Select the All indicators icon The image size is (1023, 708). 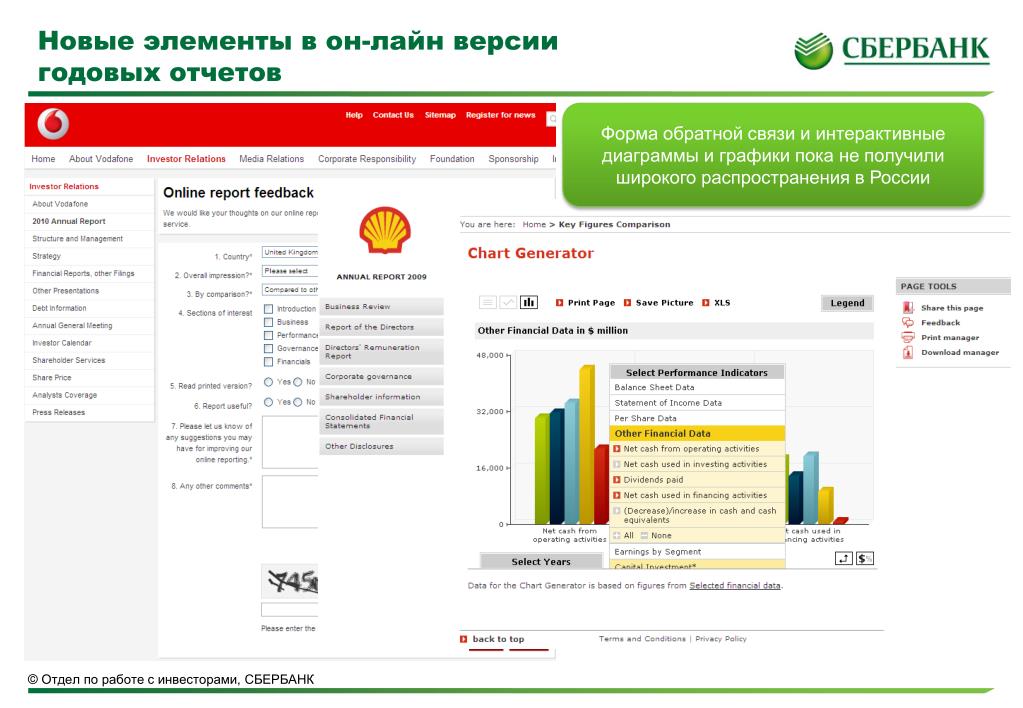tap(617, 535)
